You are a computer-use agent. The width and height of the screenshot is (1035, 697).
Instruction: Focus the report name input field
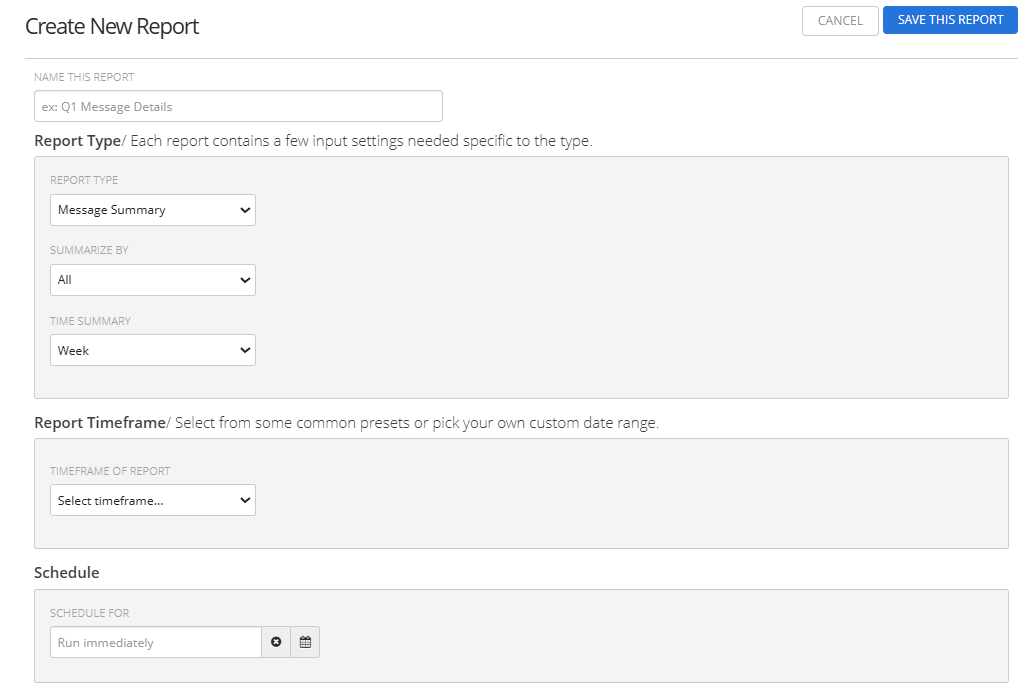coord(238,106)
